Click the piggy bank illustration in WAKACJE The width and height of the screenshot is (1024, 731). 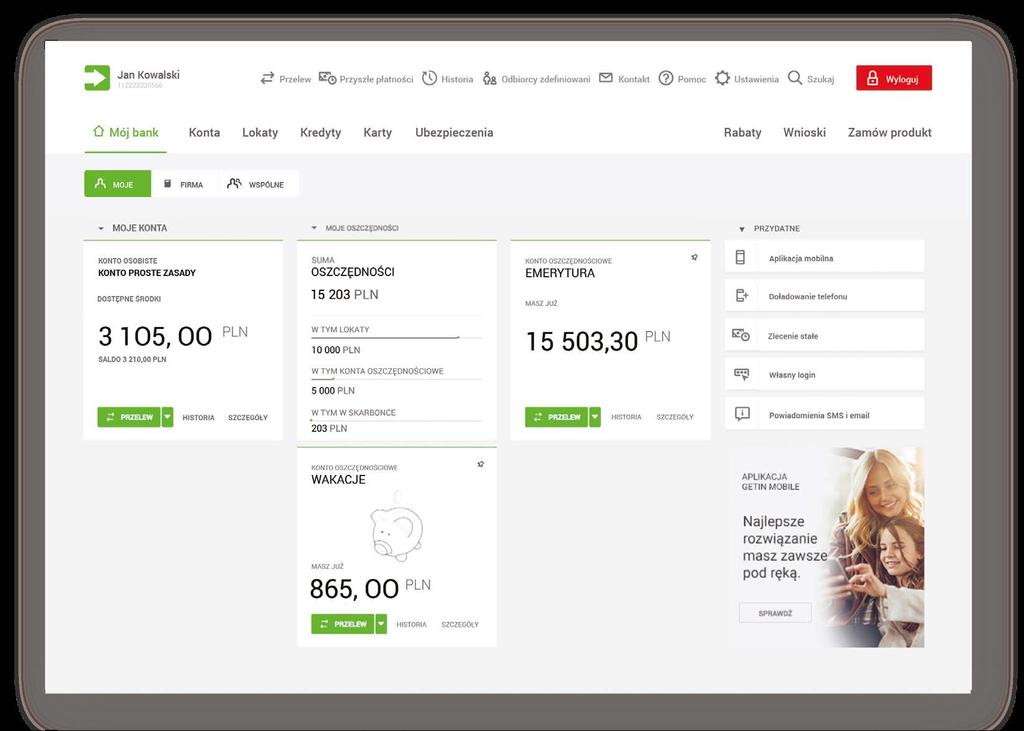[396, 527]
